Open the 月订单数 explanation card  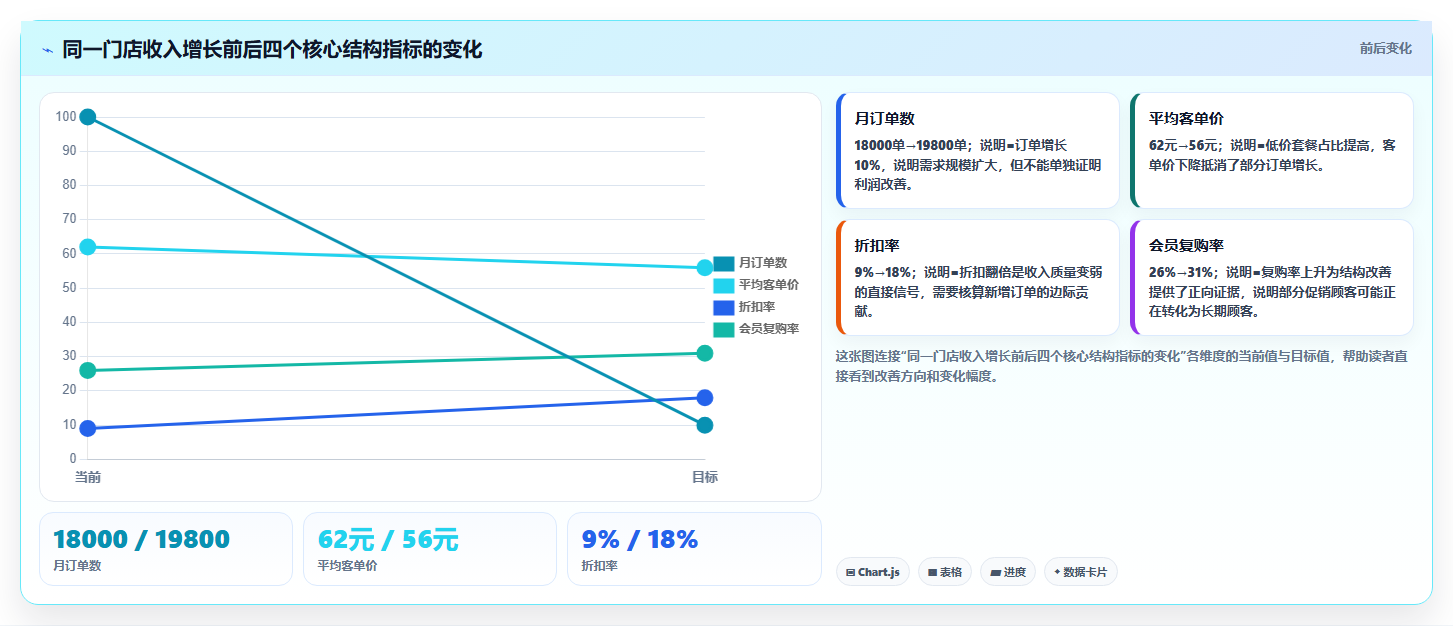pyautogui.click(x=978, y=150)
